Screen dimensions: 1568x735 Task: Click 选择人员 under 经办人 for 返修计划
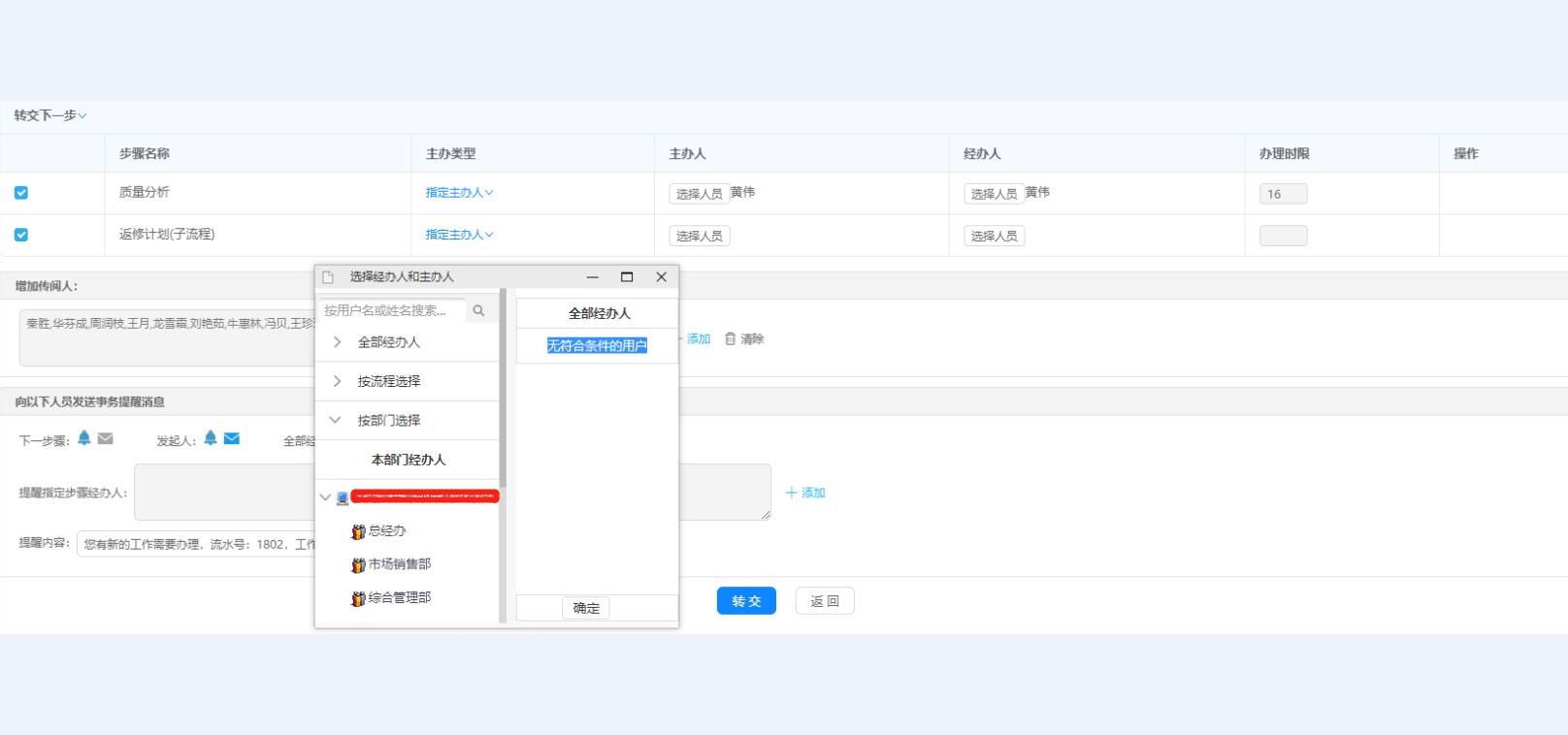[994, 236]
